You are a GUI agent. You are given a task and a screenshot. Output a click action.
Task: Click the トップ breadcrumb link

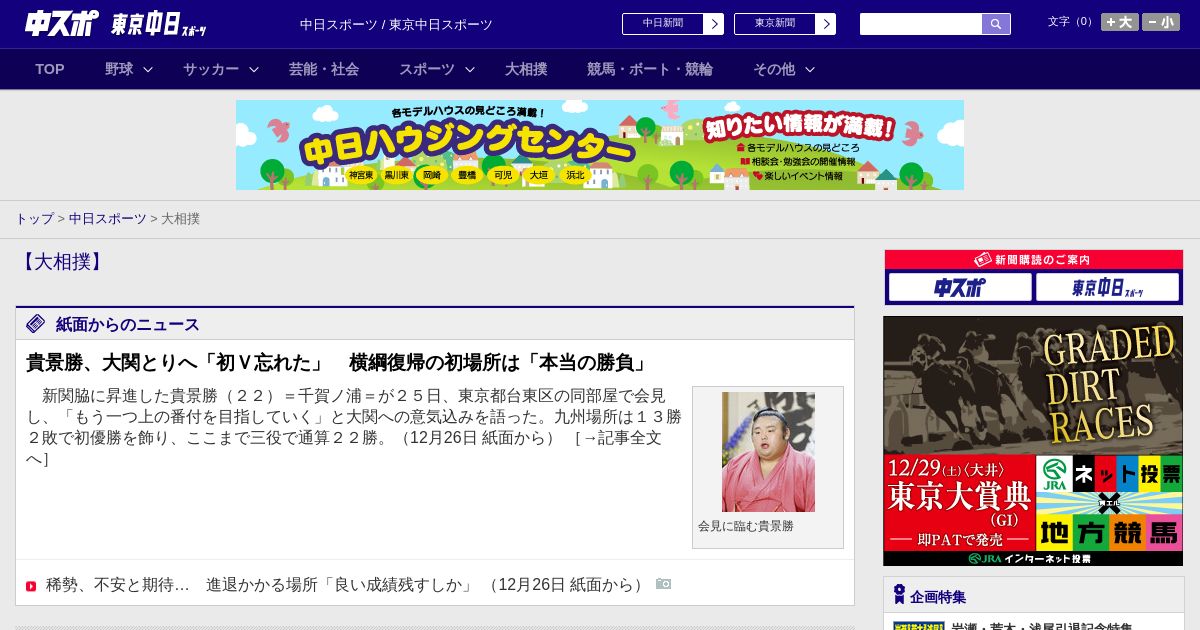tap(35, 218)
